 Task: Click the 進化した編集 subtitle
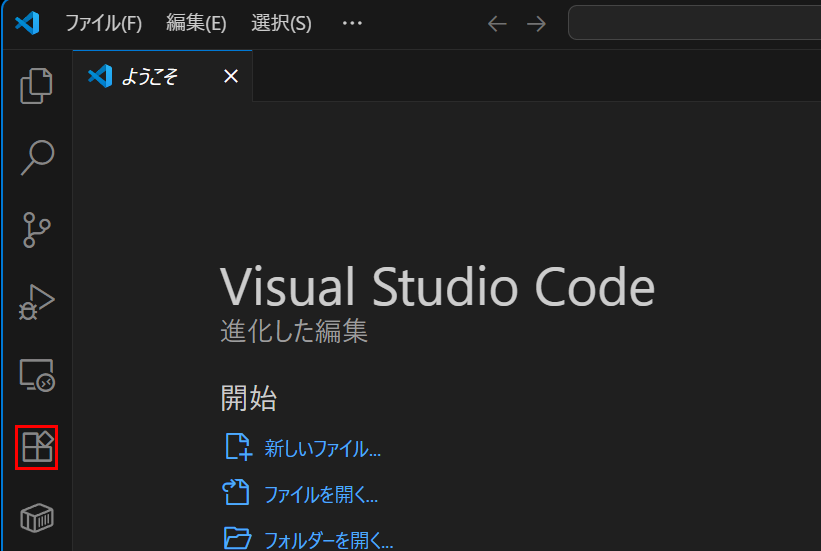(294, 331)
